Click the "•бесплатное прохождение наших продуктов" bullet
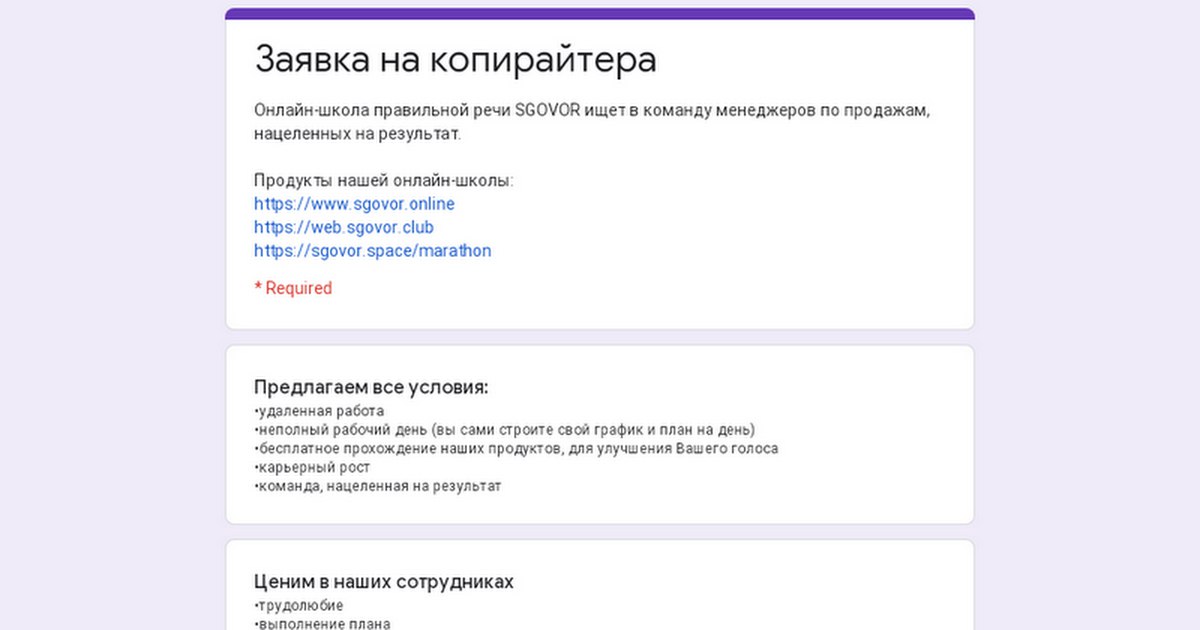Image resolution: width=1200 pixels, height=630 pixels. tap(516, 449)
